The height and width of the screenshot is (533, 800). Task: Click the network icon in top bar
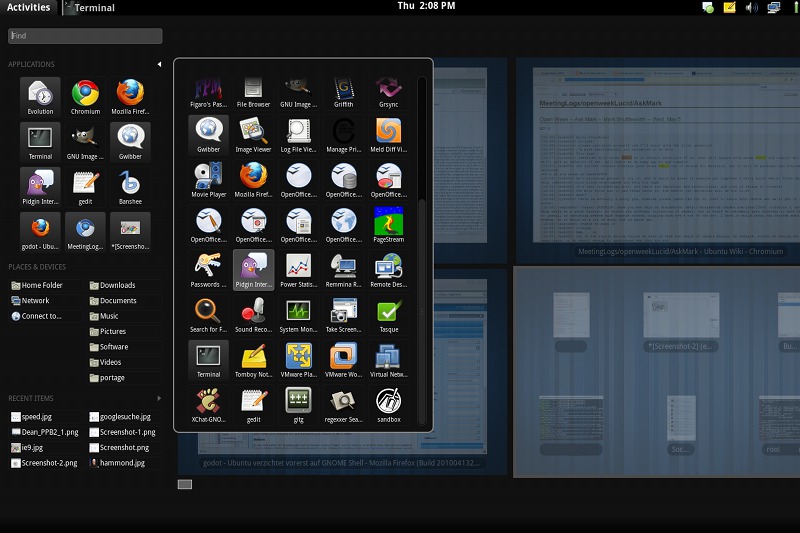pyautogui.click(x=773, y=7)
